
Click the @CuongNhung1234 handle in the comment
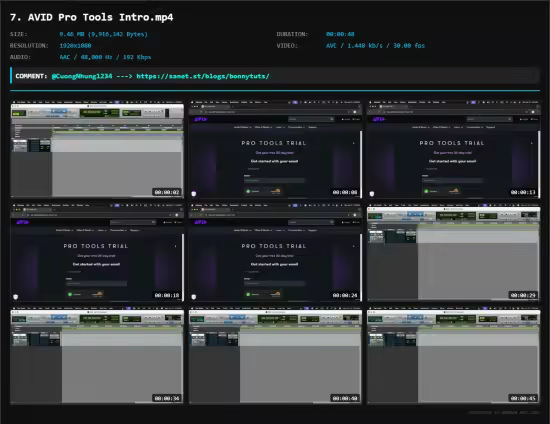click(82, 76)
